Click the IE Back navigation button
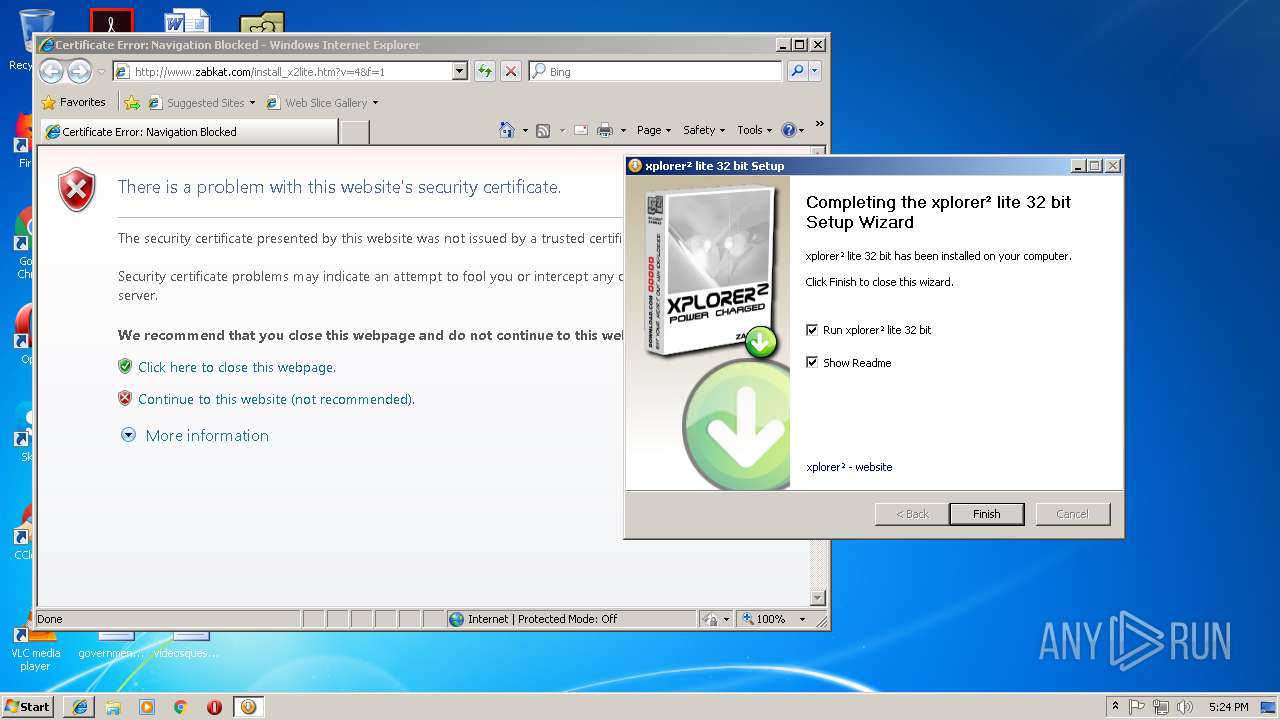1280x720 pixels. pyautogui.click(x=51, y=71)
